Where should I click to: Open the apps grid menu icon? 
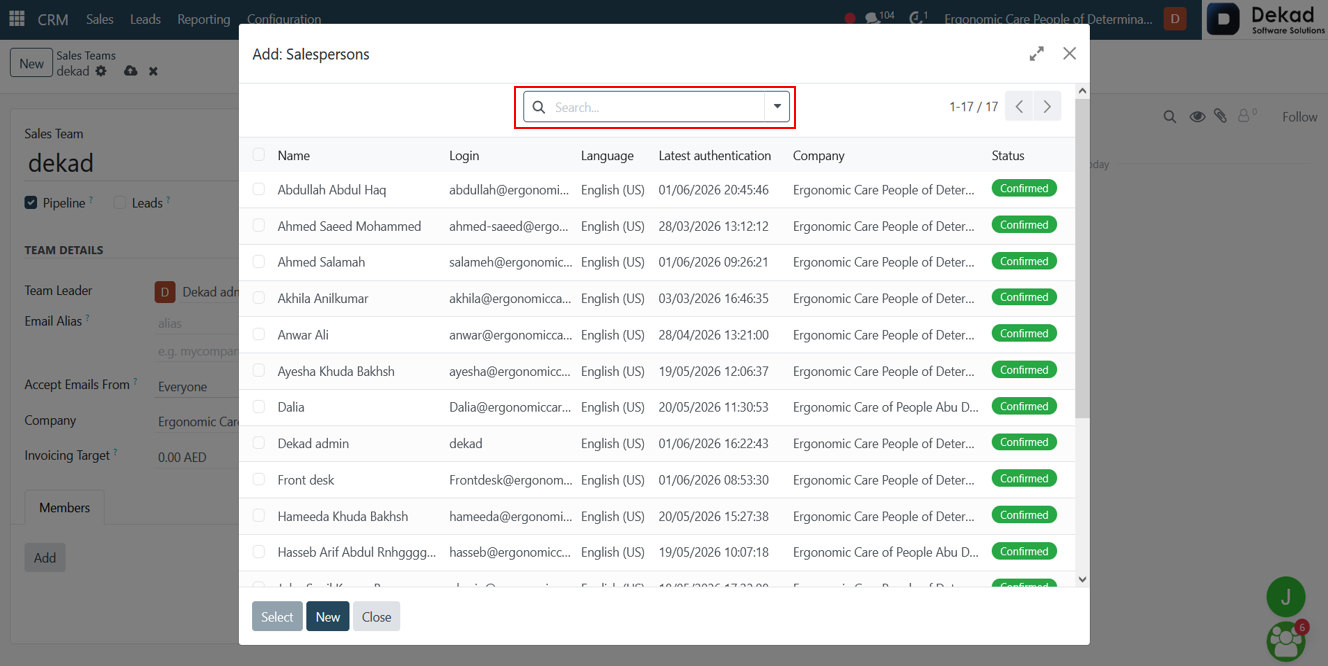(17, 19)
